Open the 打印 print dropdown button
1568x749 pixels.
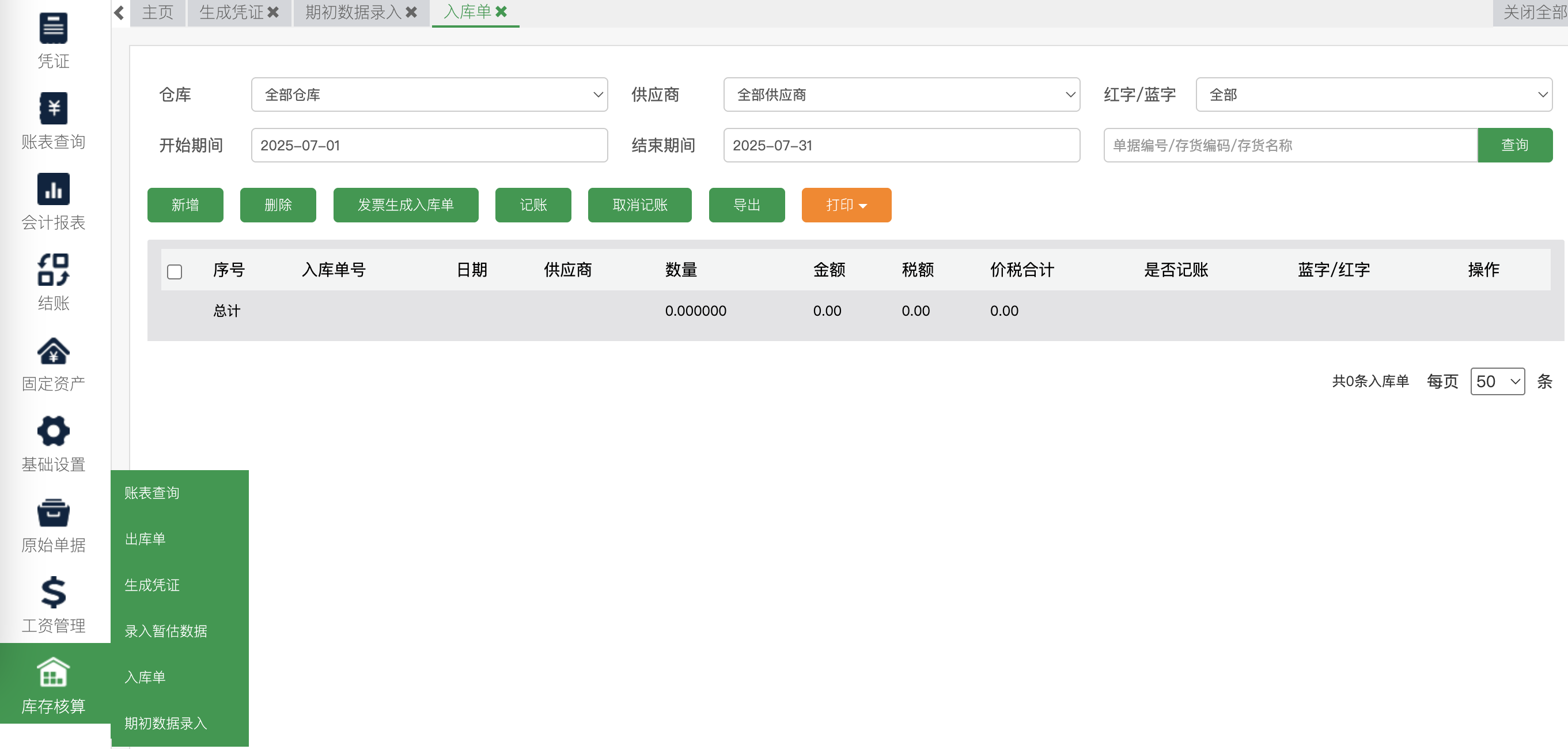pyautogui.click(x=846, y=205)
